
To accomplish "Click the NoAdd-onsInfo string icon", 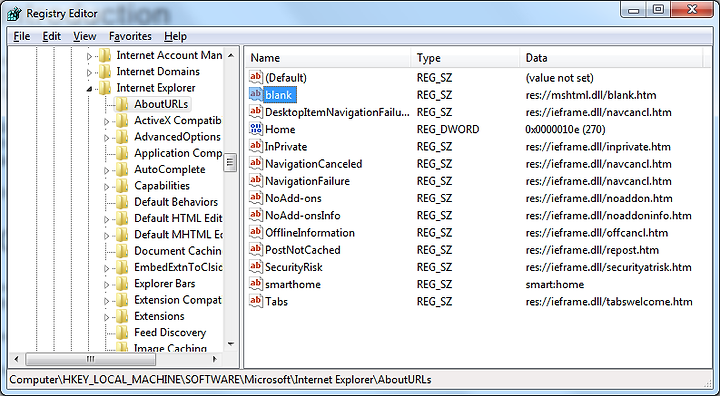I will (255, 215).
